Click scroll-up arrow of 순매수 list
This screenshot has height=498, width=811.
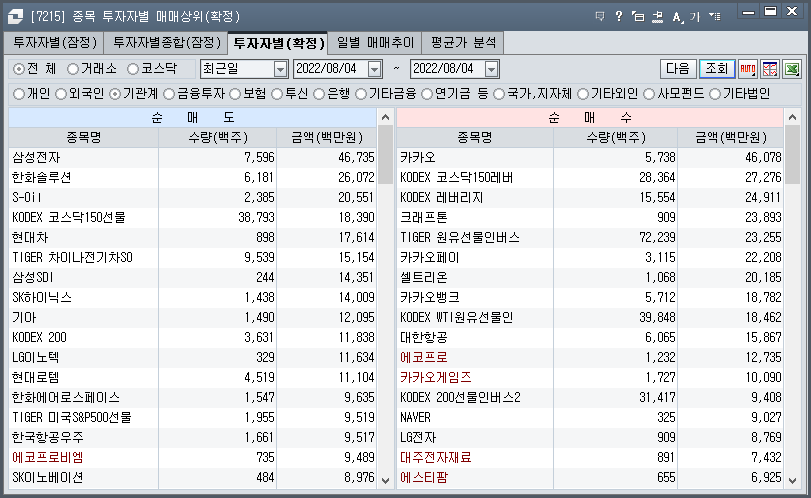pyautogui.click(x=792, y=117)
